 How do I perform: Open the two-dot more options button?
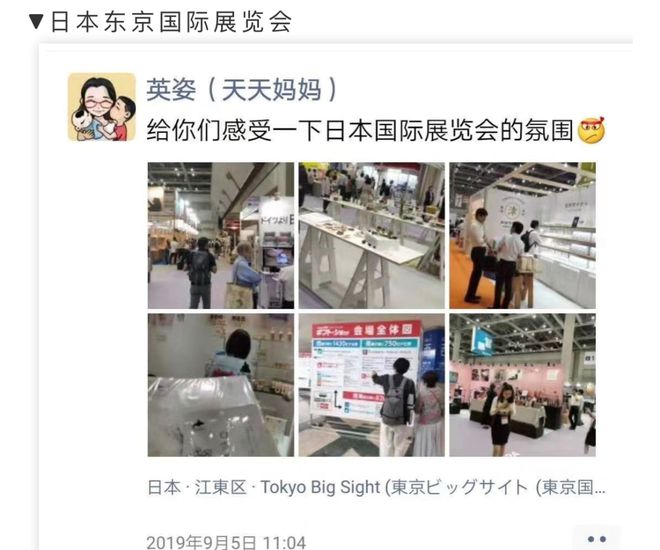click(596, 539)
